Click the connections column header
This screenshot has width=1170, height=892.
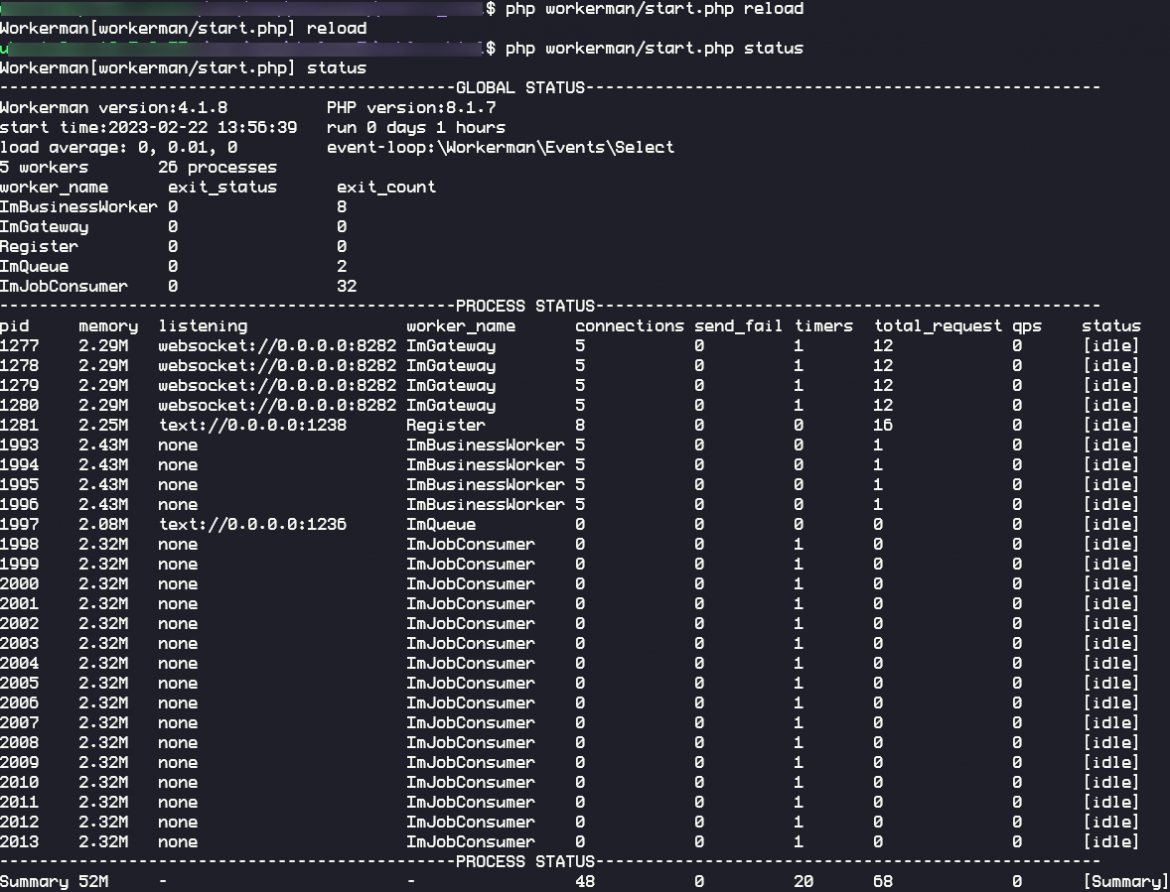pos(629,326)
